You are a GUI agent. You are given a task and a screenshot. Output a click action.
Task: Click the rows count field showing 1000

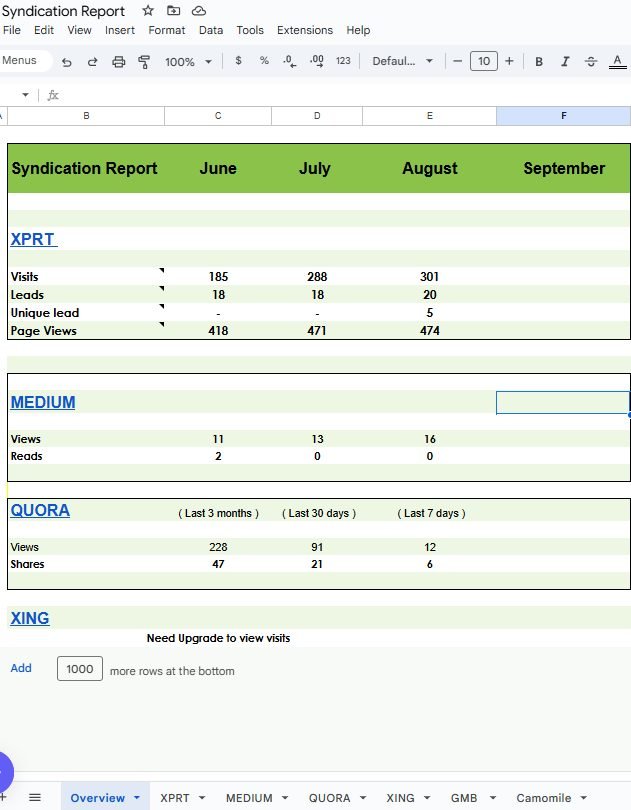80,668
